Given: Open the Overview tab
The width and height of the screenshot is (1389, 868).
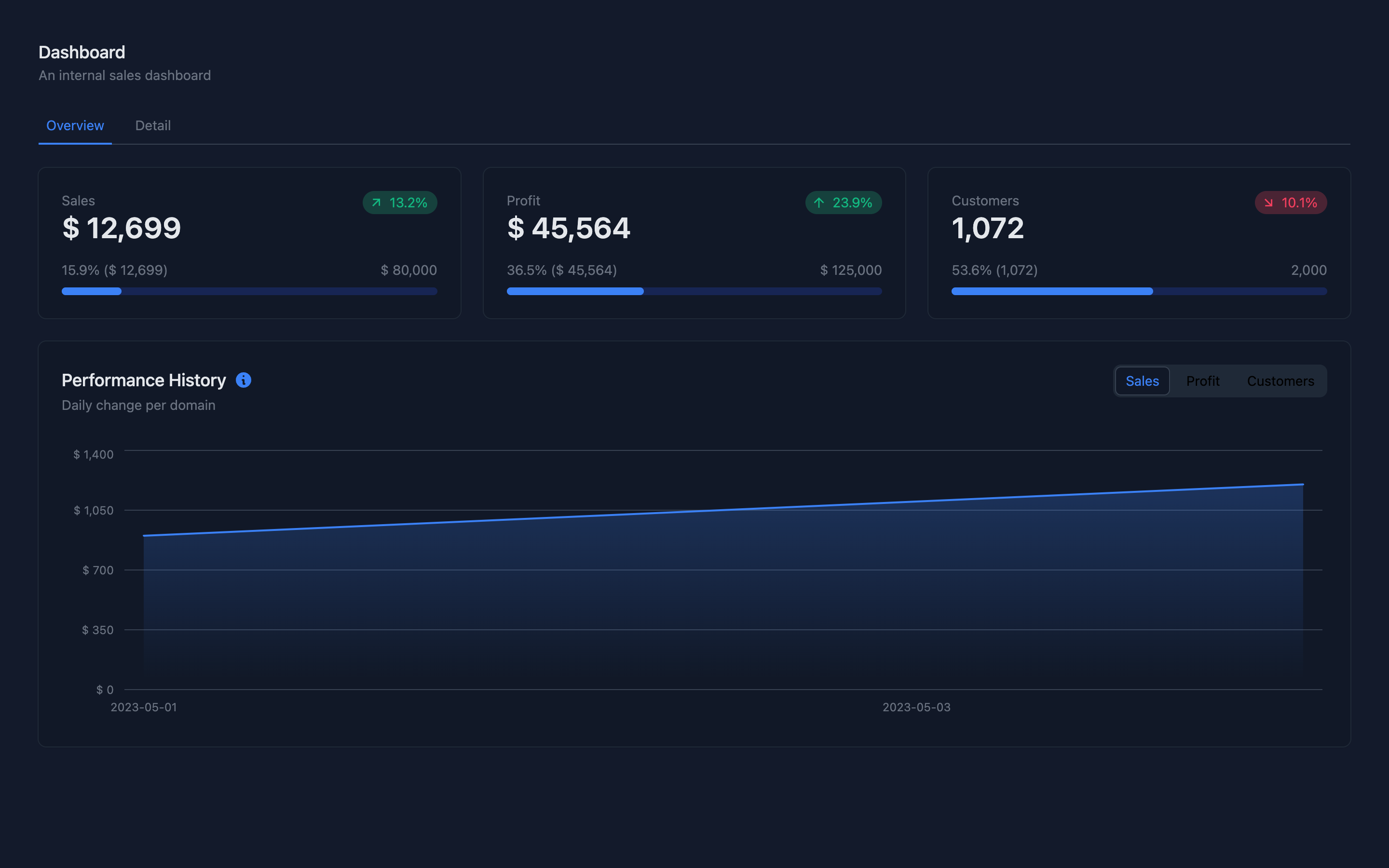Looking at the screenshot, I should pos(75,126).
